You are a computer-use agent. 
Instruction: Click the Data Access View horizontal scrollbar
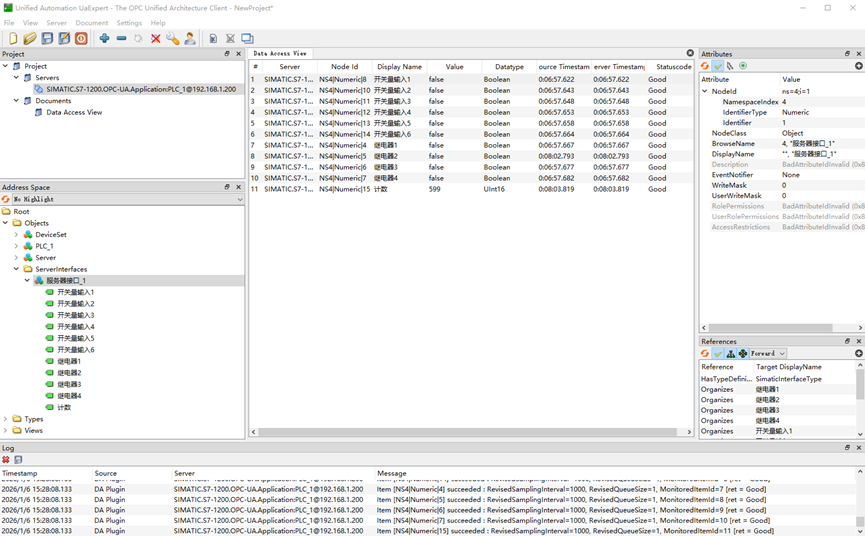(467, 432)
